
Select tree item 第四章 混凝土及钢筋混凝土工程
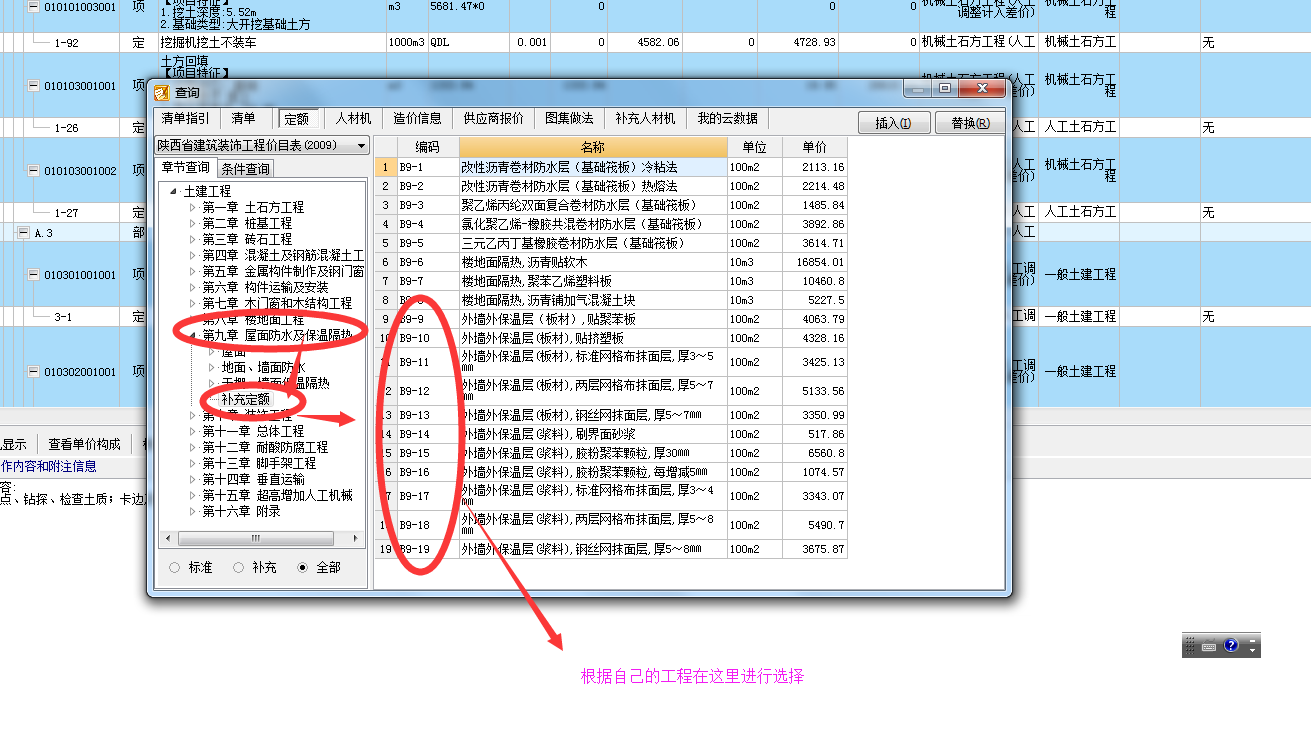(x=283, y=255)
